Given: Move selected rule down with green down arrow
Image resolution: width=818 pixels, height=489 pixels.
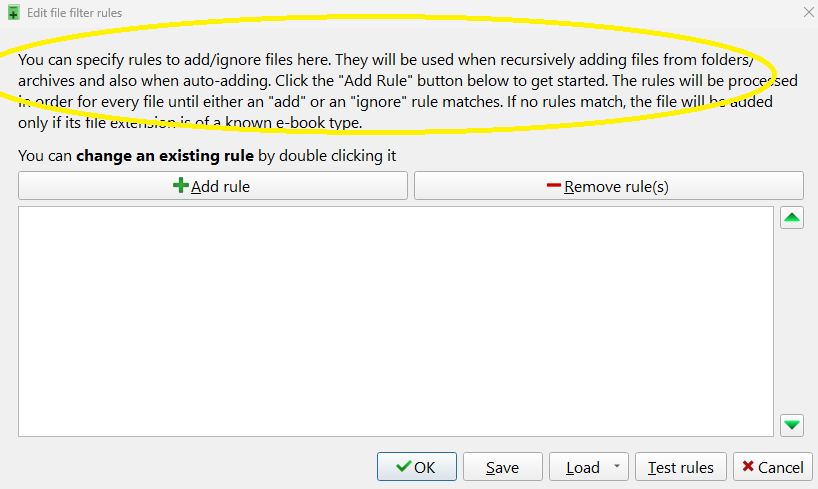Looking at the screenshot, I should click(x=792, y=425).
